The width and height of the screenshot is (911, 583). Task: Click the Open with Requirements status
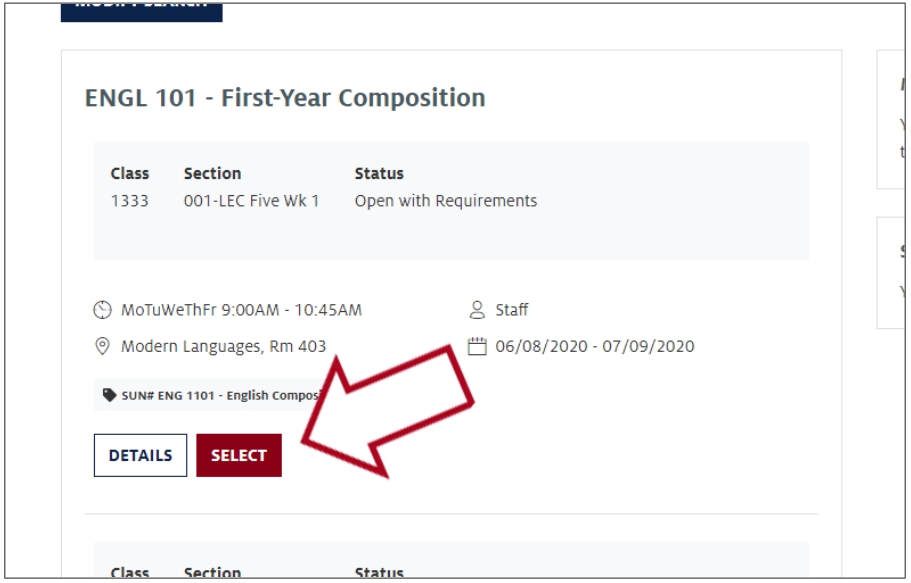[446, 201]
